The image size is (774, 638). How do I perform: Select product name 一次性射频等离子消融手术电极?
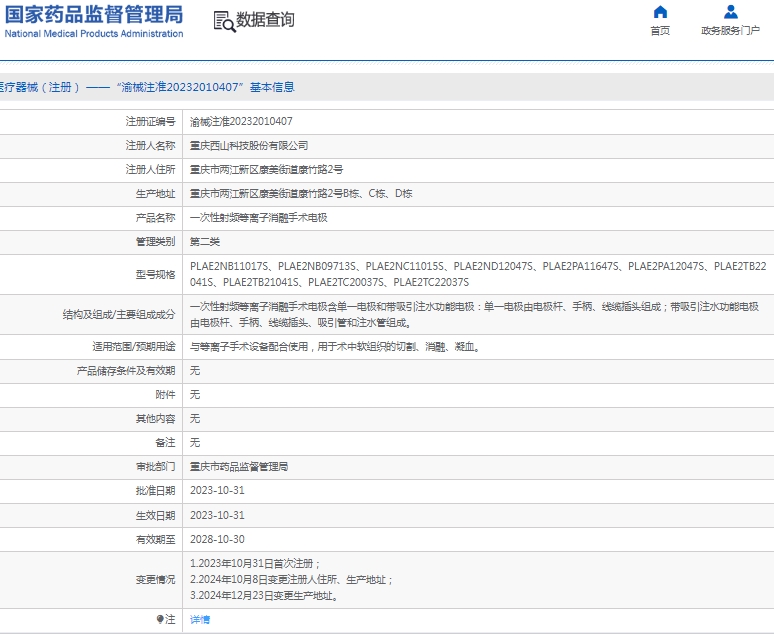[259, 218]
